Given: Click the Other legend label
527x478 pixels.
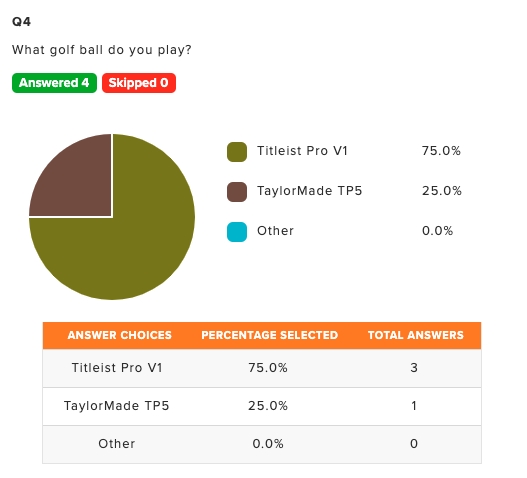Looking at the screenshot, I should coord(275,231).
